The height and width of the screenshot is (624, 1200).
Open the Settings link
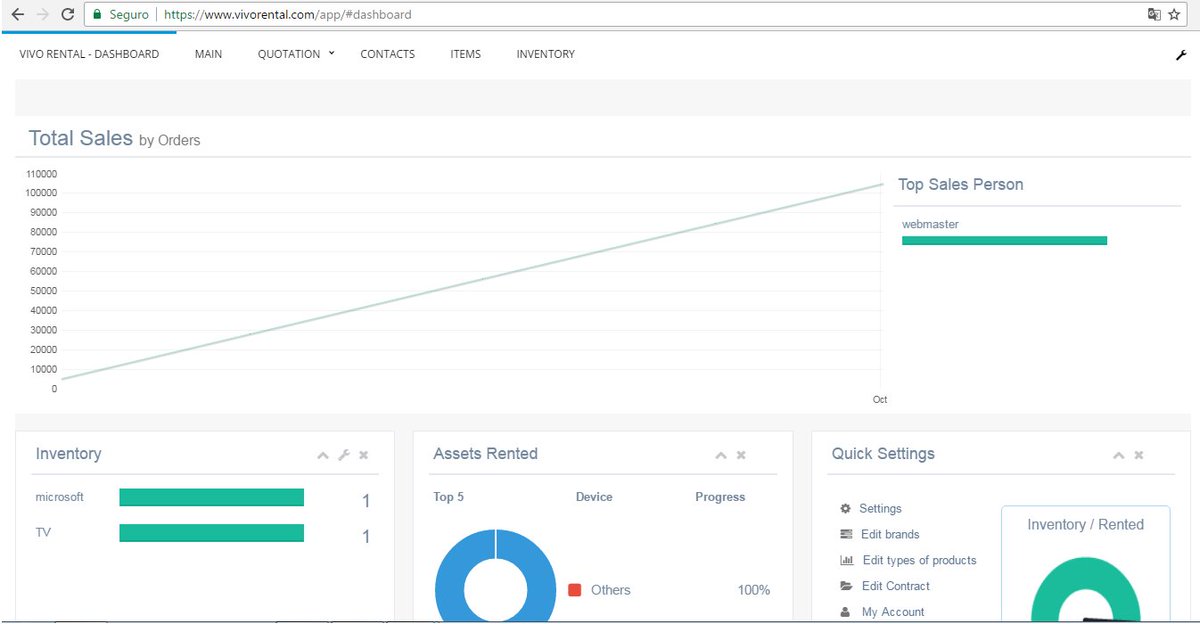[x=880, y=508]
